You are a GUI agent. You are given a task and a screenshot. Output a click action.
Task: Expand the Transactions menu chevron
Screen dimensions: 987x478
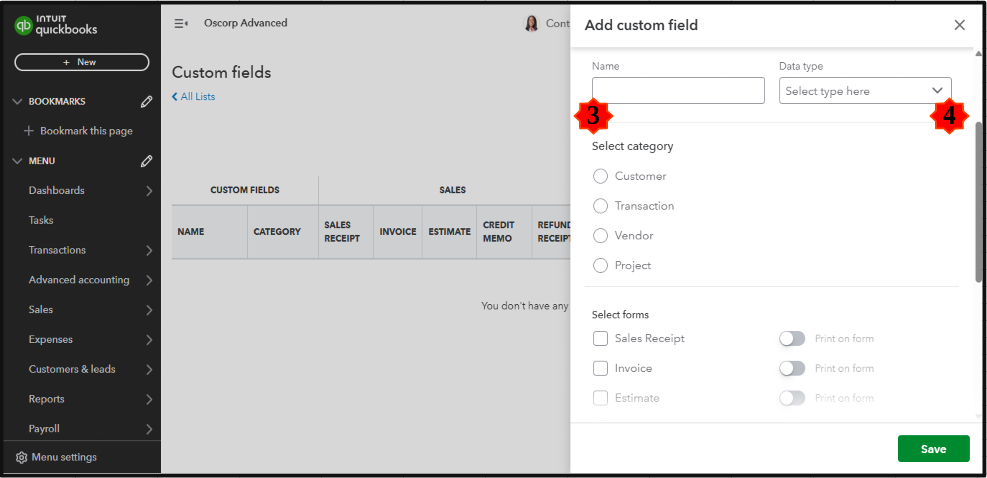[149, 250]
